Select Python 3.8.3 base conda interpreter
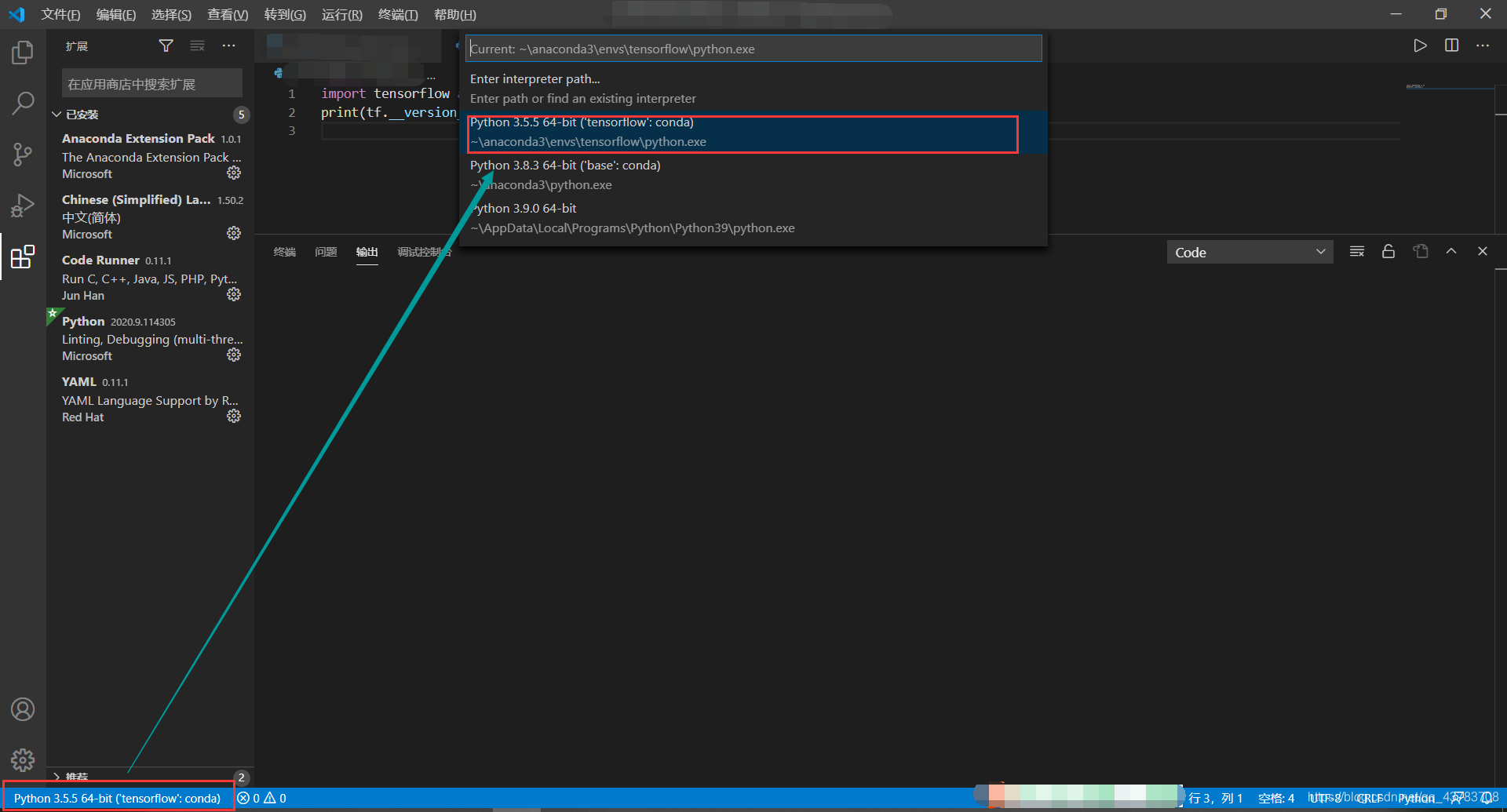Image resolution: width=1507 pixels, height=812 pixels. tap(753, 175)
